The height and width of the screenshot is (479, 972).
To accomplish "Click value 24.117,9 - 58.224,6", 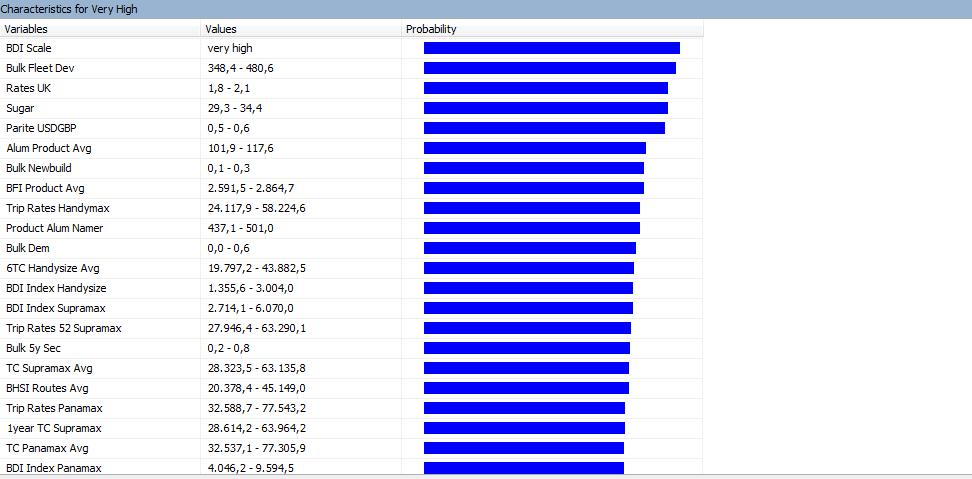I will 256,208.
